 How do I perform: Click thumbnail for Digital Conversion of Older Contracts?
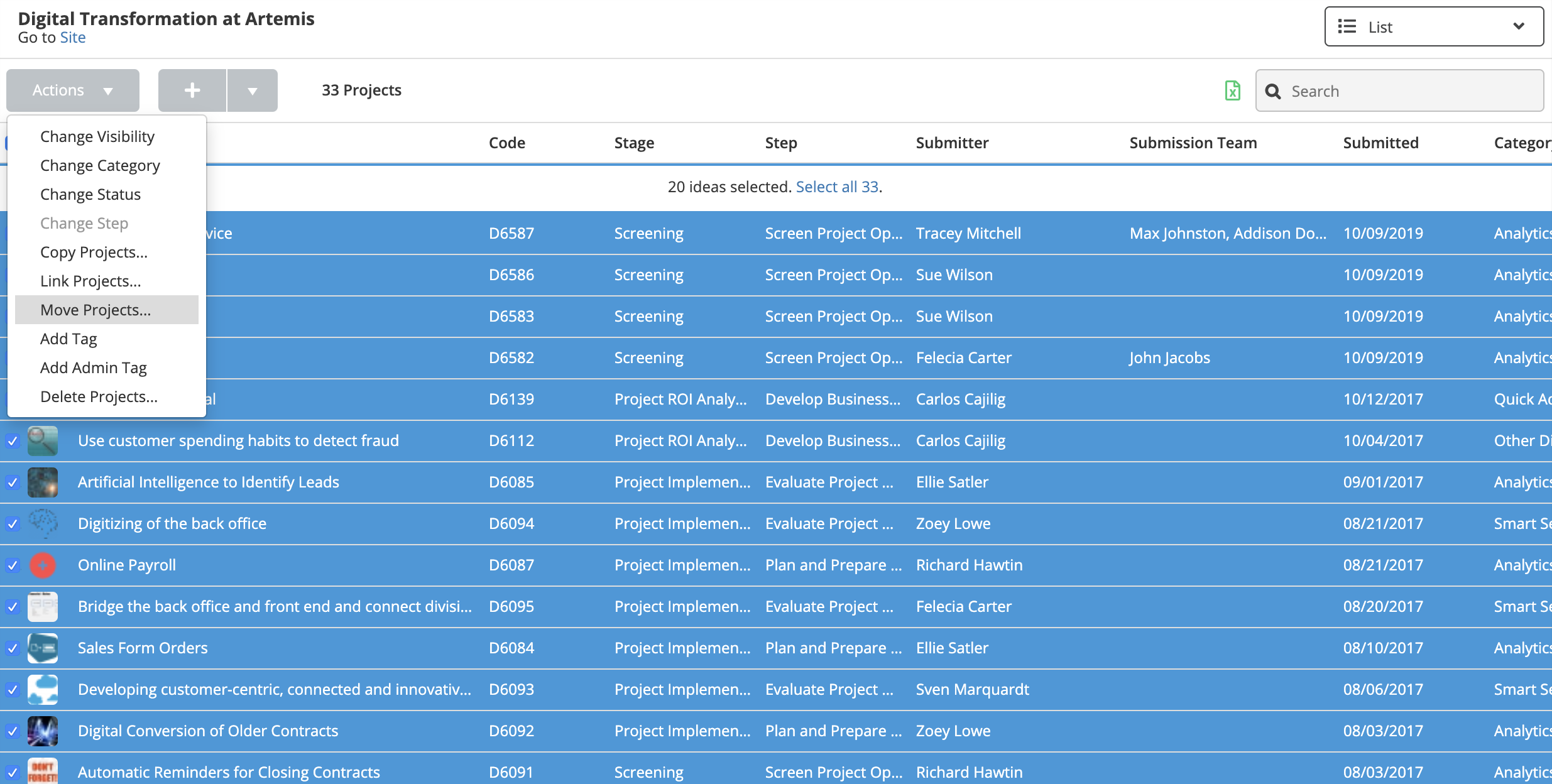pos(43,731)
